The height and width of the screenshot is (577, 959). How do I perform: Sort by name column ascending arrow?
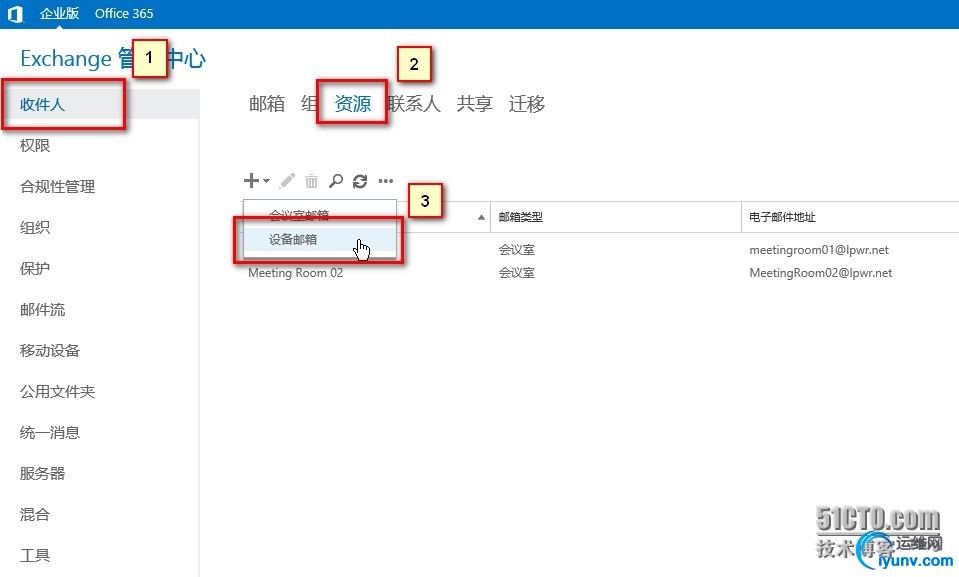point(481,217)
